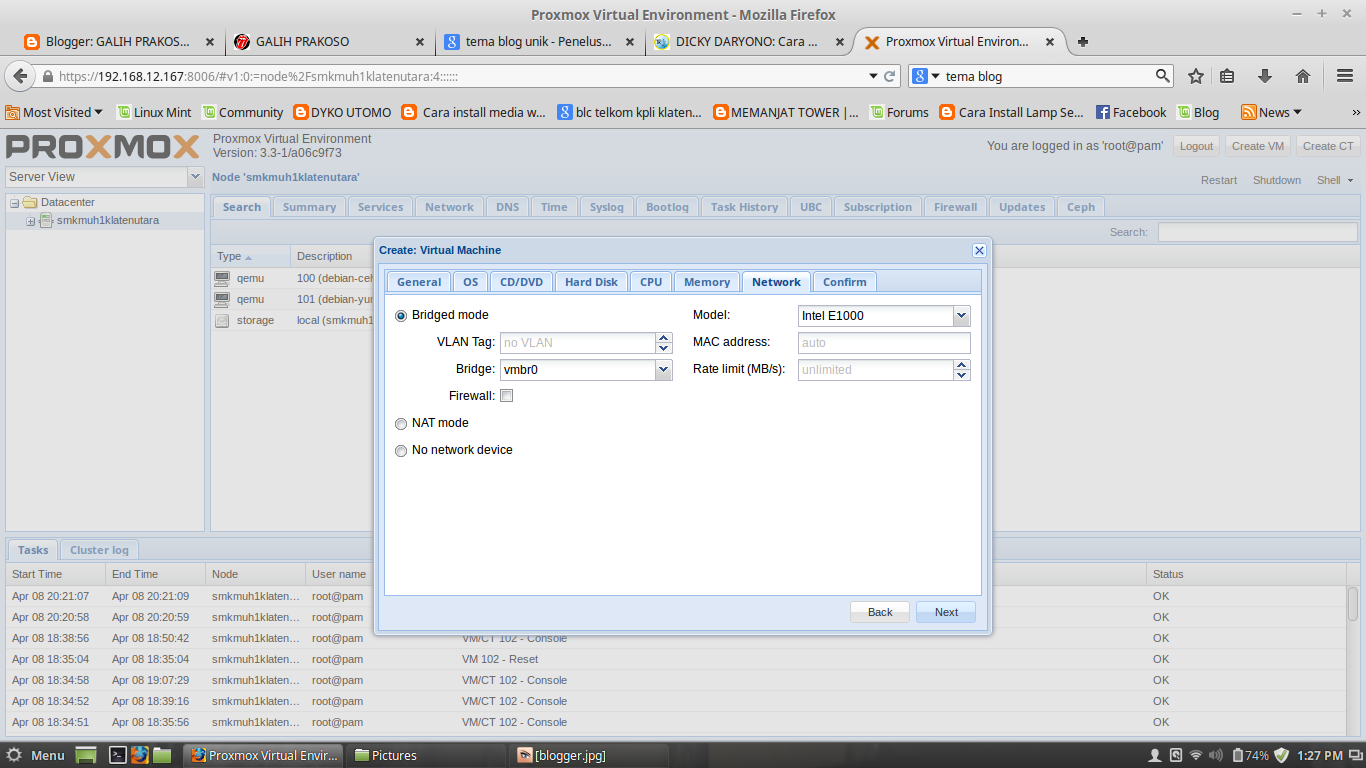Image resolution: width=1366 pixels, height=768 pixels.
Task: Select No network device option
Action: click(x=402, y=450)
